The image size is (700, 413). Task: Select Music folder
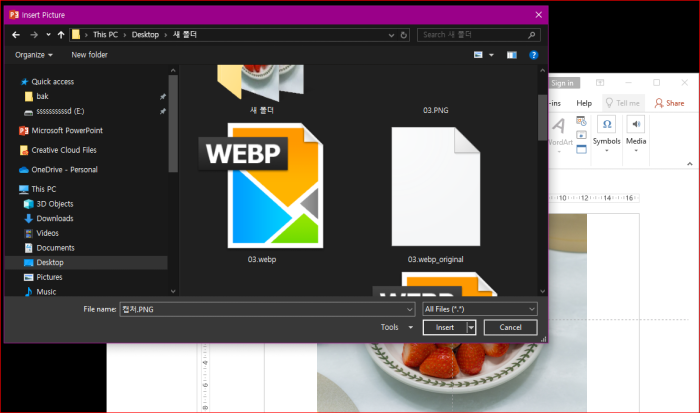[46, 292]
